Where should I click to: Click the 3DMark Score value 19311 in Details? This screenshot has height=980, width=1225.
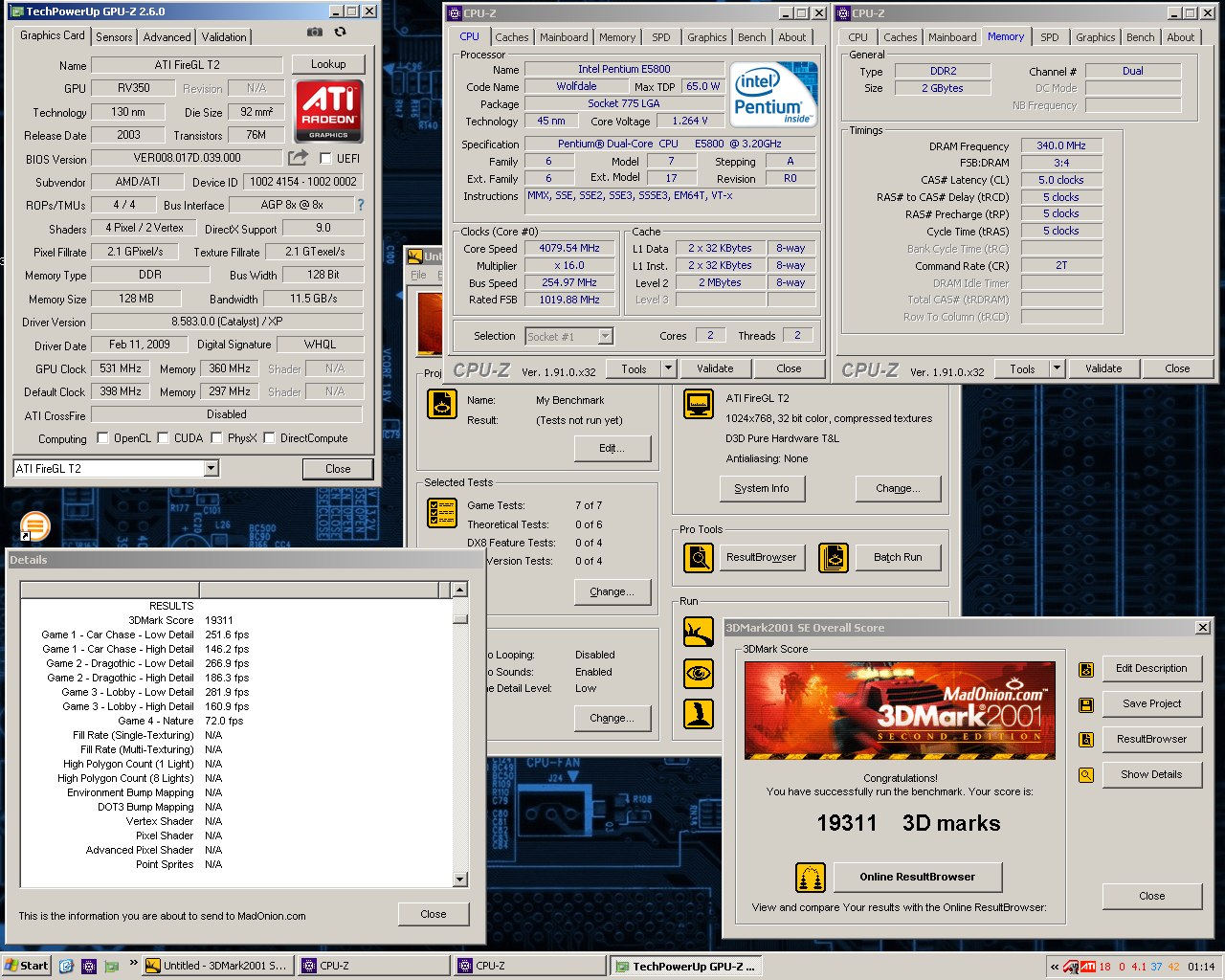click(219, 620)
